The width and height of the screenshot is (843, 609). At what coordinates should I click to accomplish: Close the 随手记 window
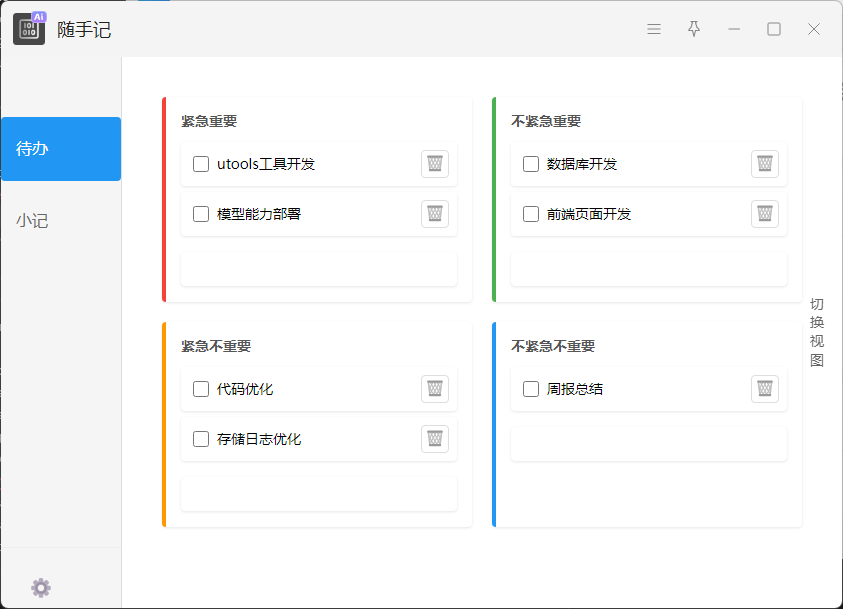click(814, 29)
